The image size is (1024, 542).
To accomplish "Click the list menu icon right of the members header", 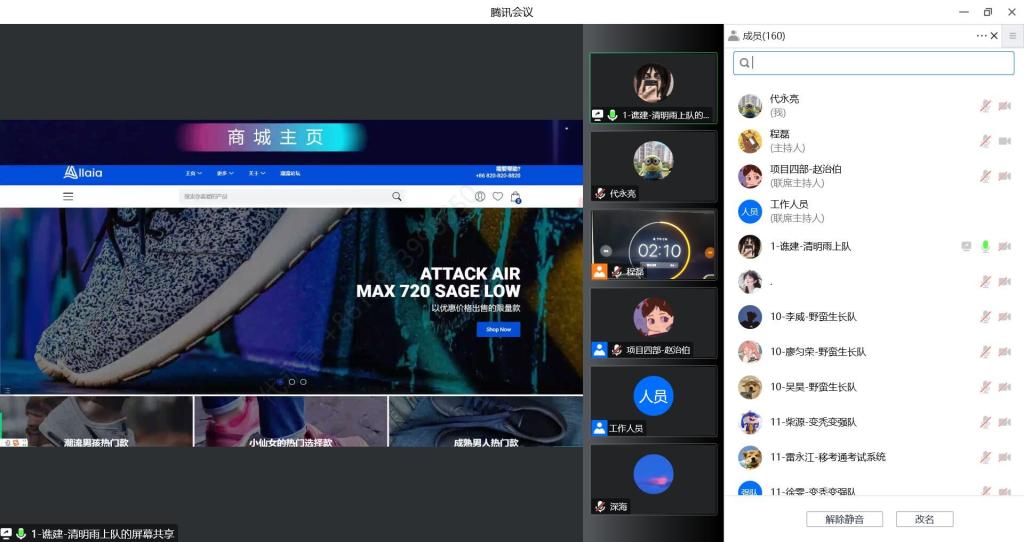I will click(x=1013, y=36).
